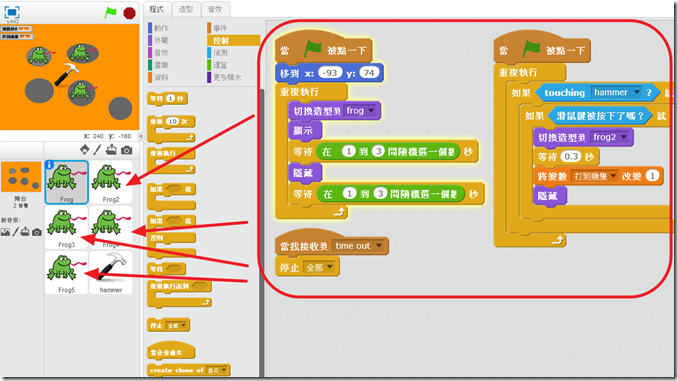Click the wait 1 second palette block
678x381 pixels.
coord(167,99)
